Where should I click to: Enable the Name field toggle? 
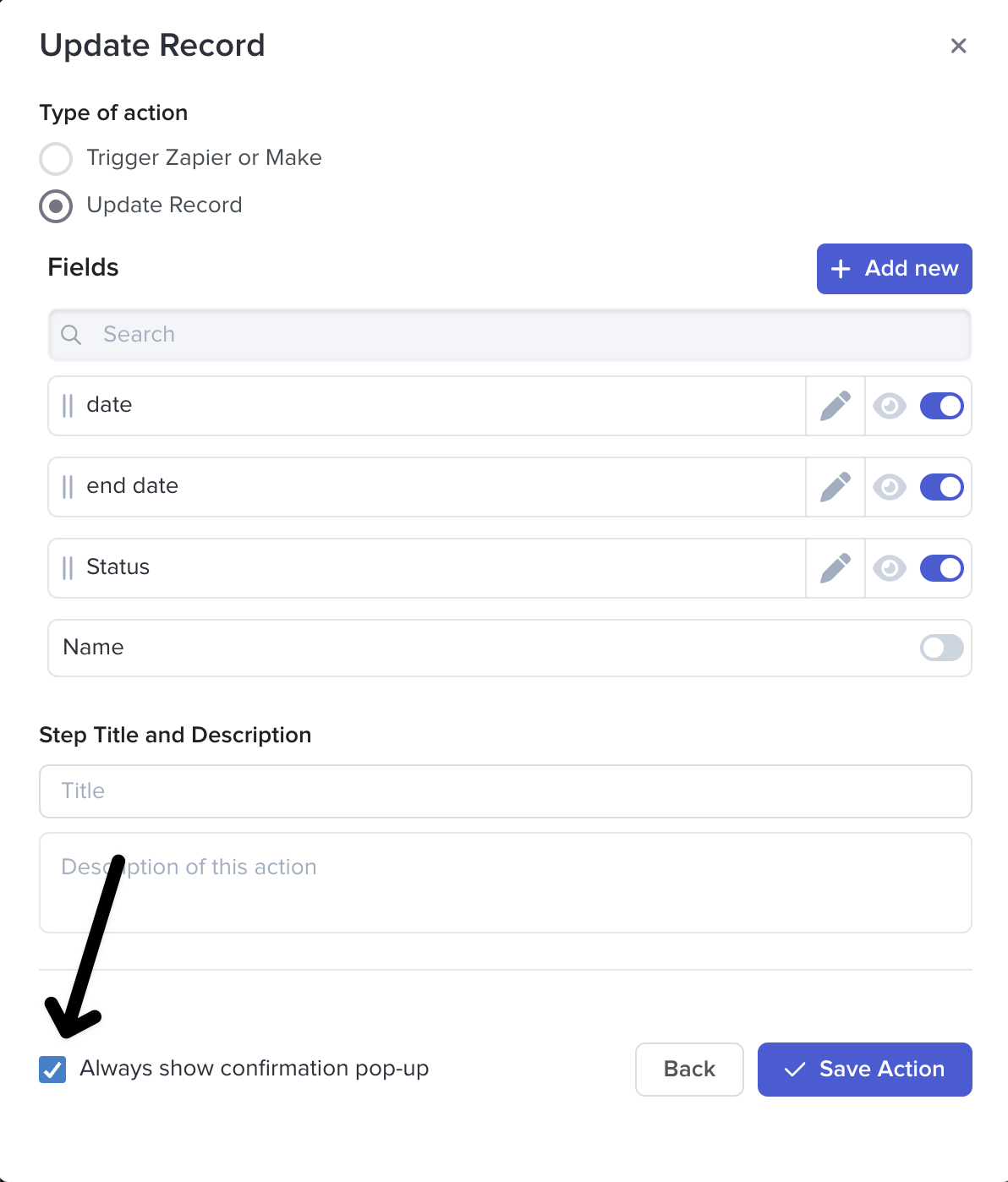point(941,648)
